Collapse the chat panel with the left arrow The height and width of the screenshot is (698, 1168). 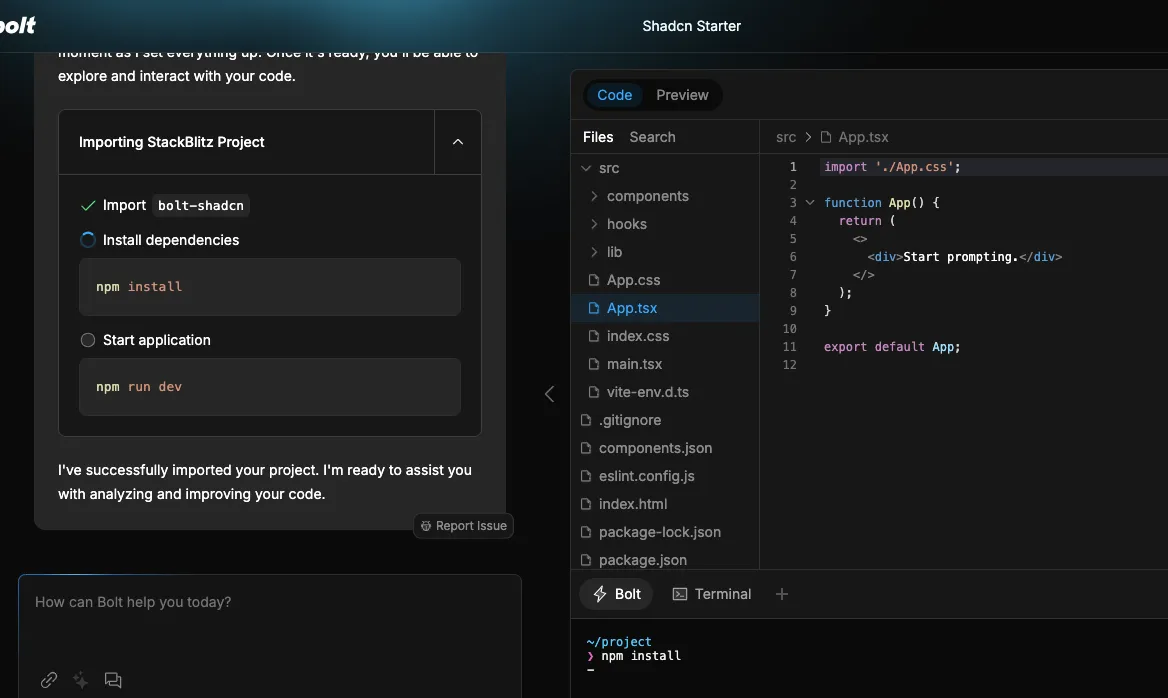click(550, 393)
